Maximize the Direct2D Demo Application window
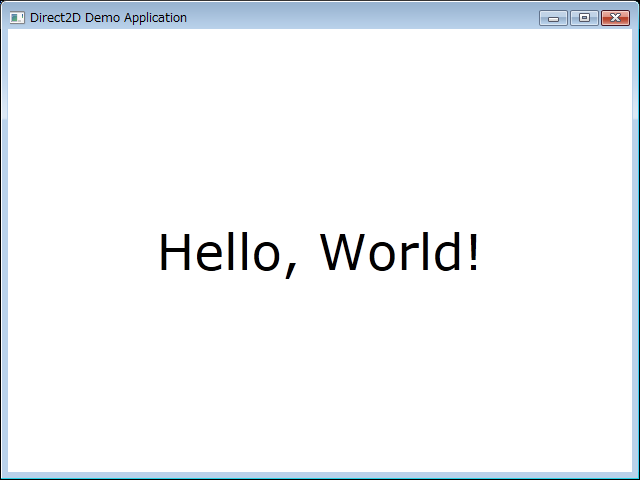Image resolution: width=640 pixels, height=480 pixels. [584, 17]
